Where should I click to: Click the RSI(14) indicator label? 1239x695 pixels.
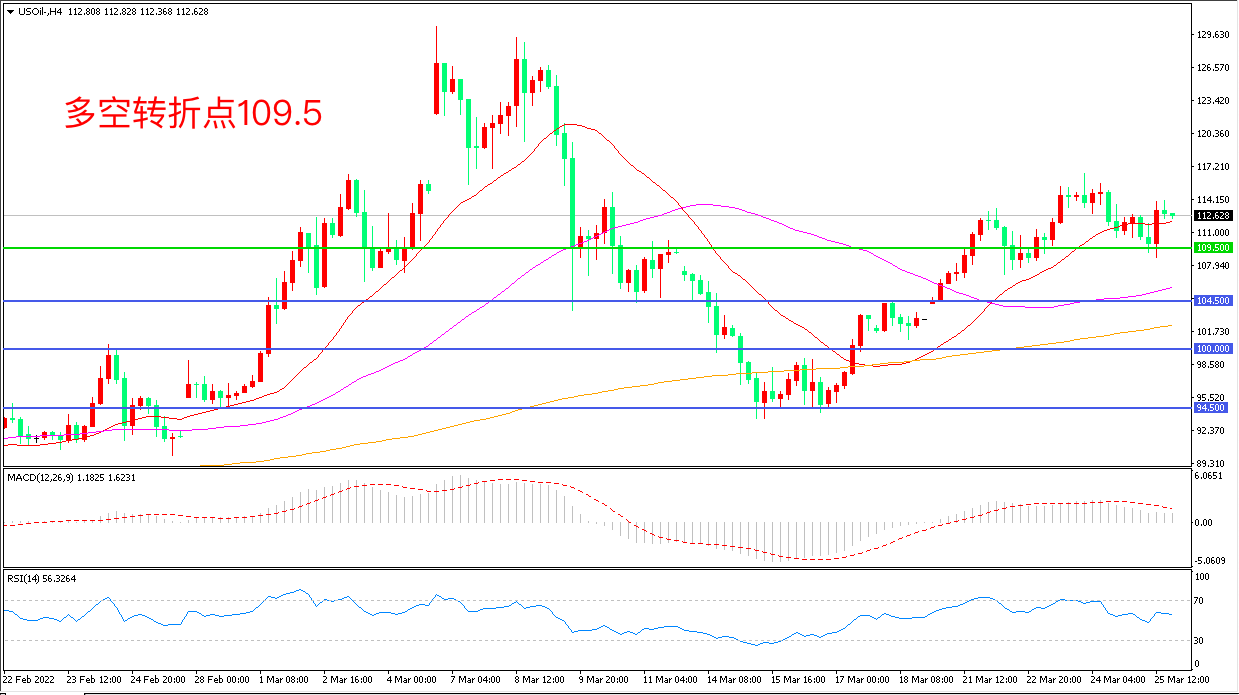point(28,578)
